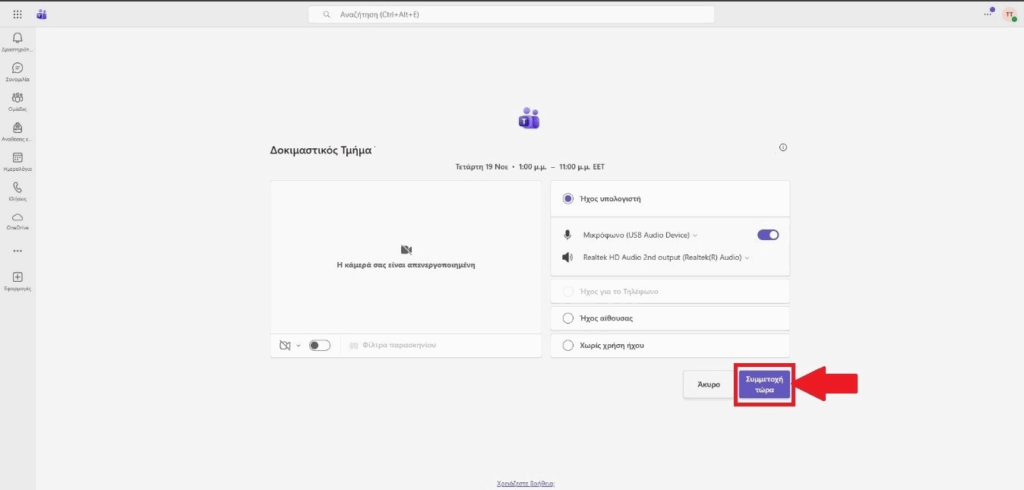The image size is (1024, 490).
Task: Select the 'Ήχος αίθουσας' radio option
Action: coord(568,318)
